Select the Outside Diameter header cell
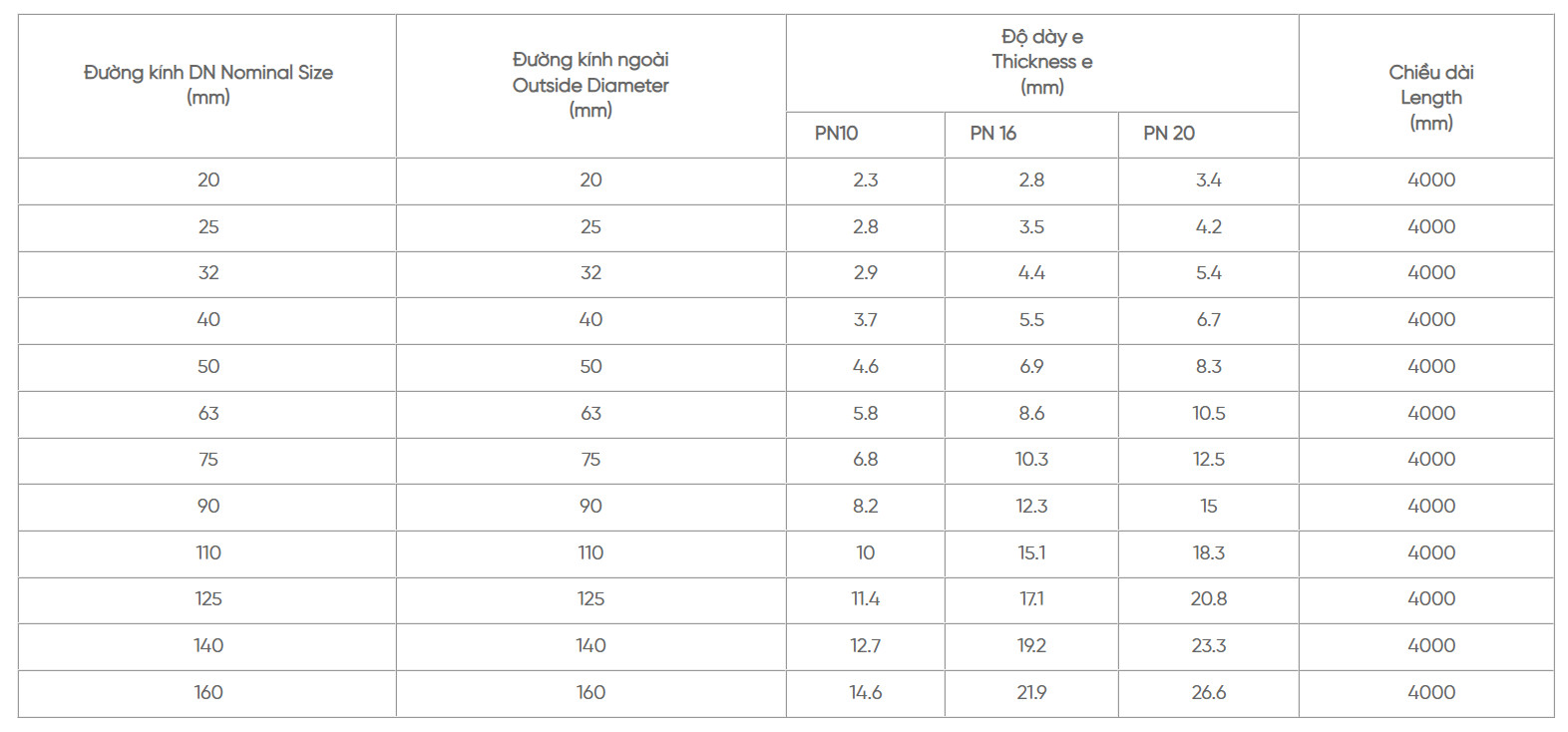This screenshot has height=732, width=1568. click(590, 85)
